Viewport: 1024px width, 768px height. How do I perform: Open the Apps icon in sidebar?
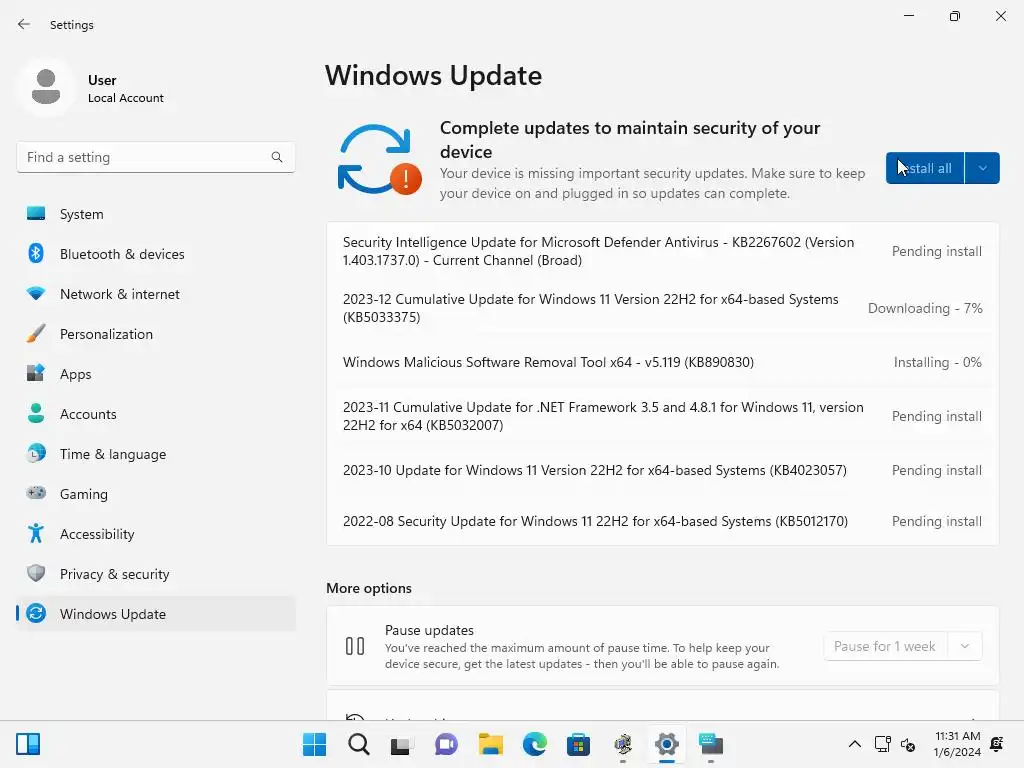point(36,374)
